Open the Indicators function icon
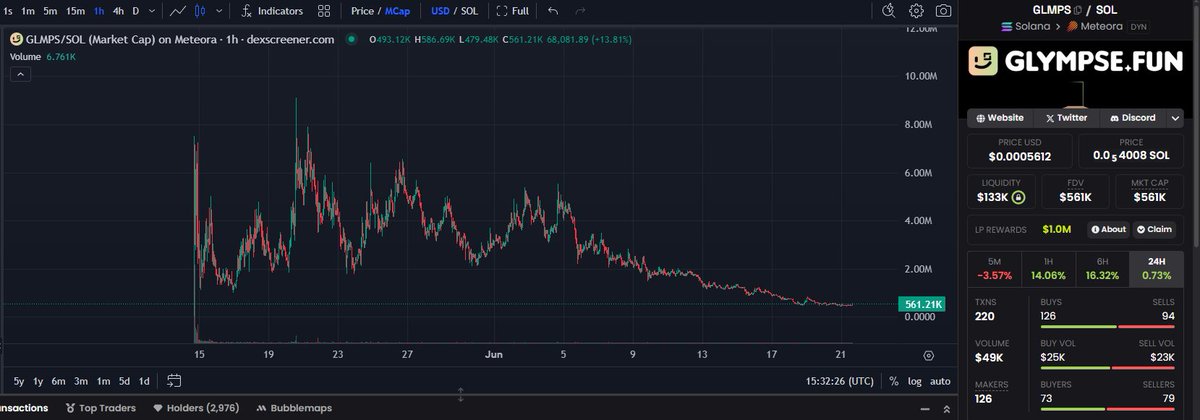The width and height of the screenshot is (1200, 420). point(246,11)
